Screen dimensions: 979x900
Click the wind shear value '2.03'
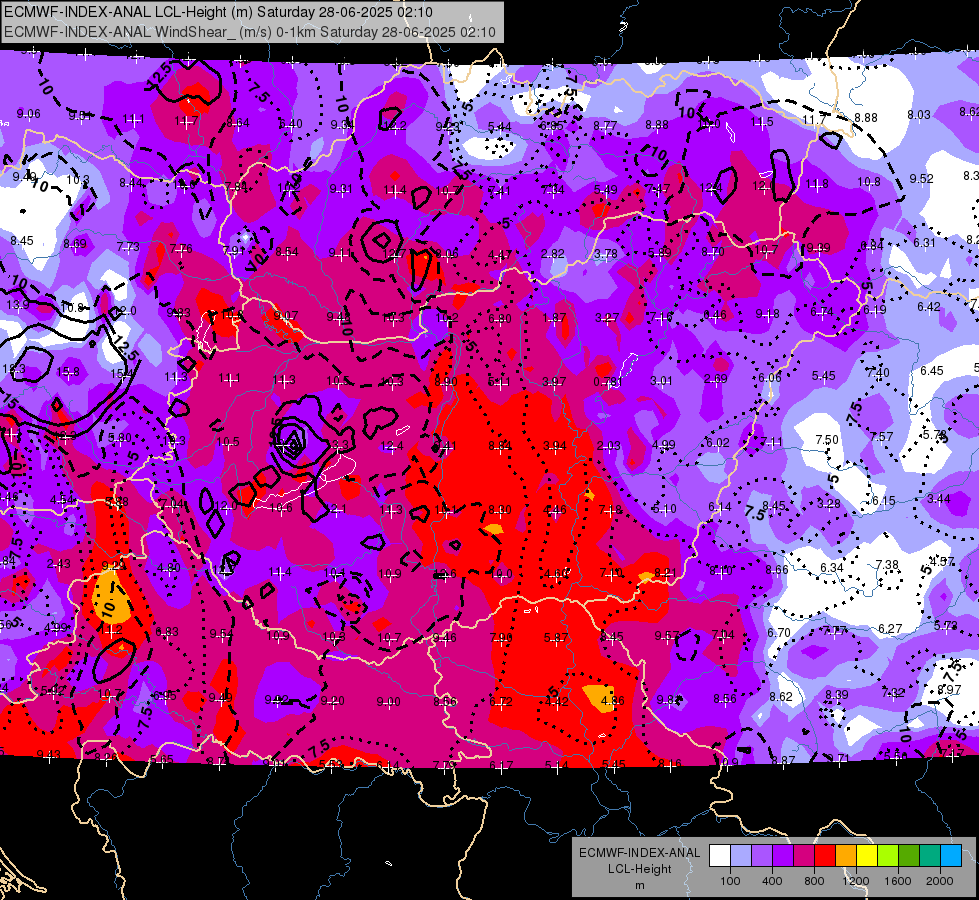pos(609,445)
